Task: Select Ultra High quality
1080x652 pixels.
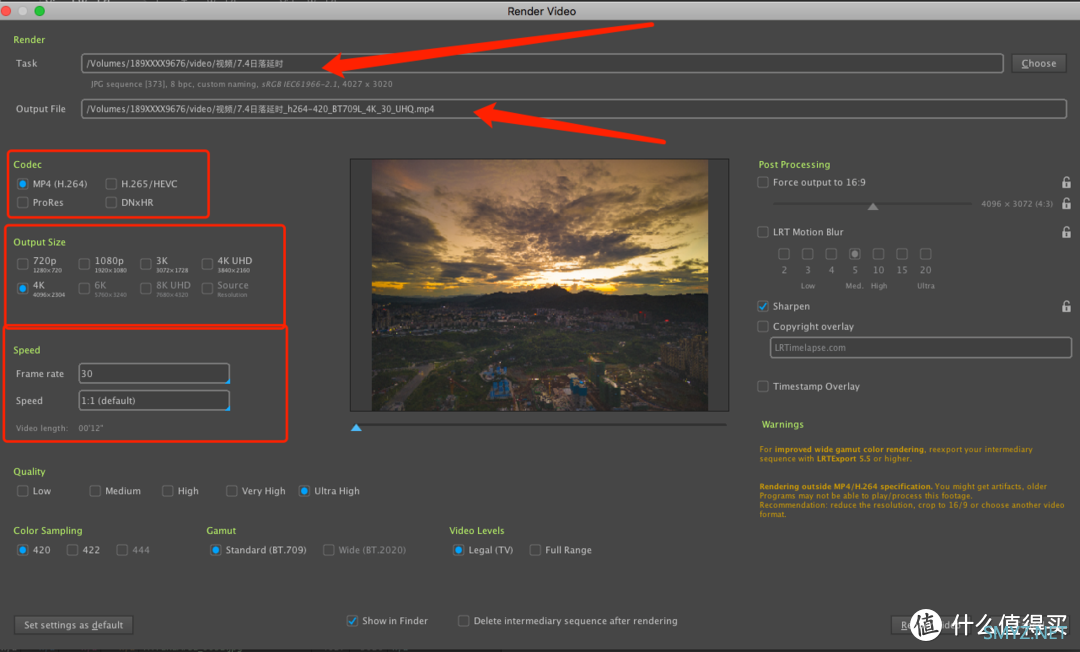Action: 304,491
